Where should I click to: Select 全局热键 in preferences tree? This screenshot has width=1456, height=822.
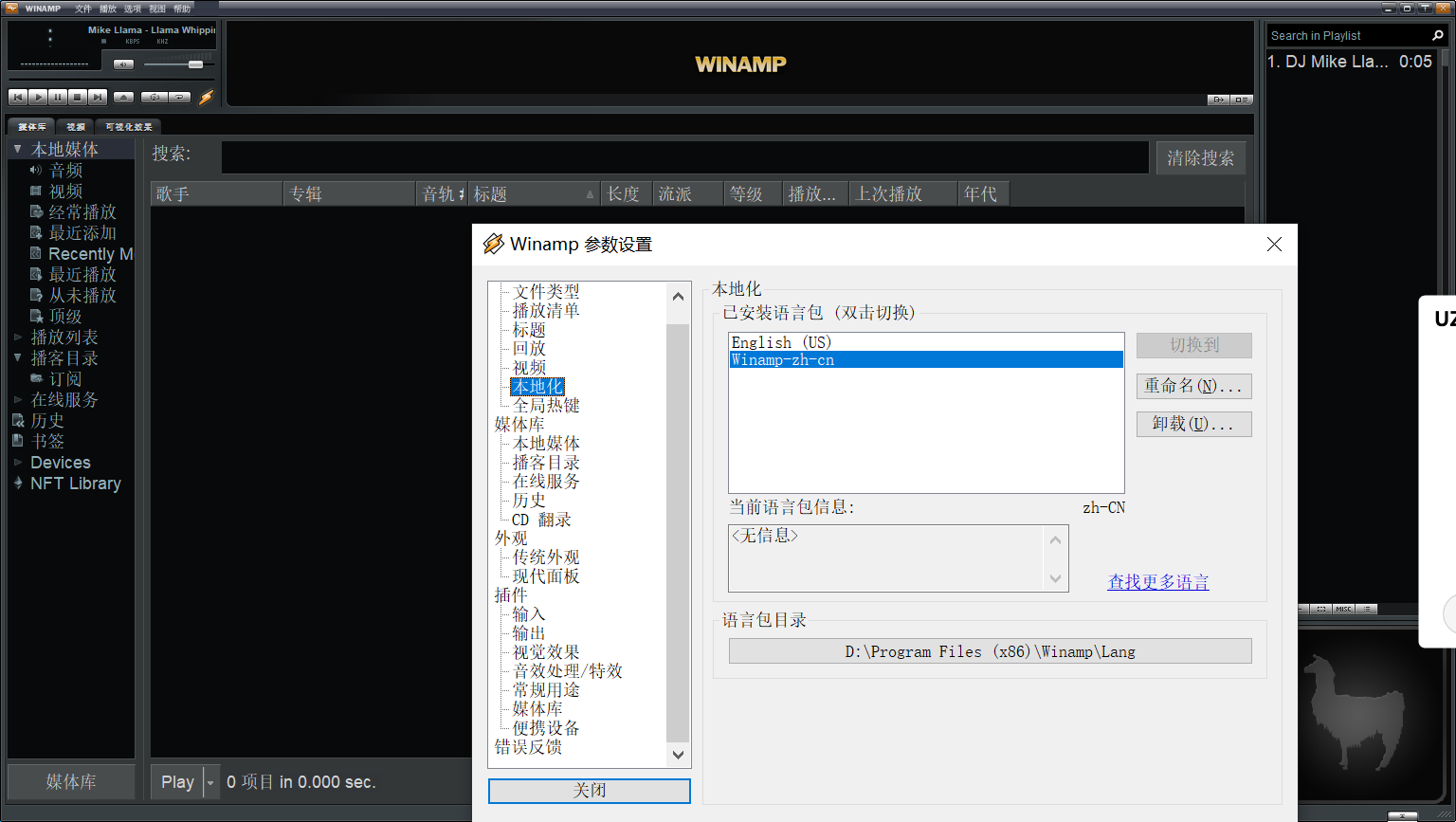(x=546, y=405)
